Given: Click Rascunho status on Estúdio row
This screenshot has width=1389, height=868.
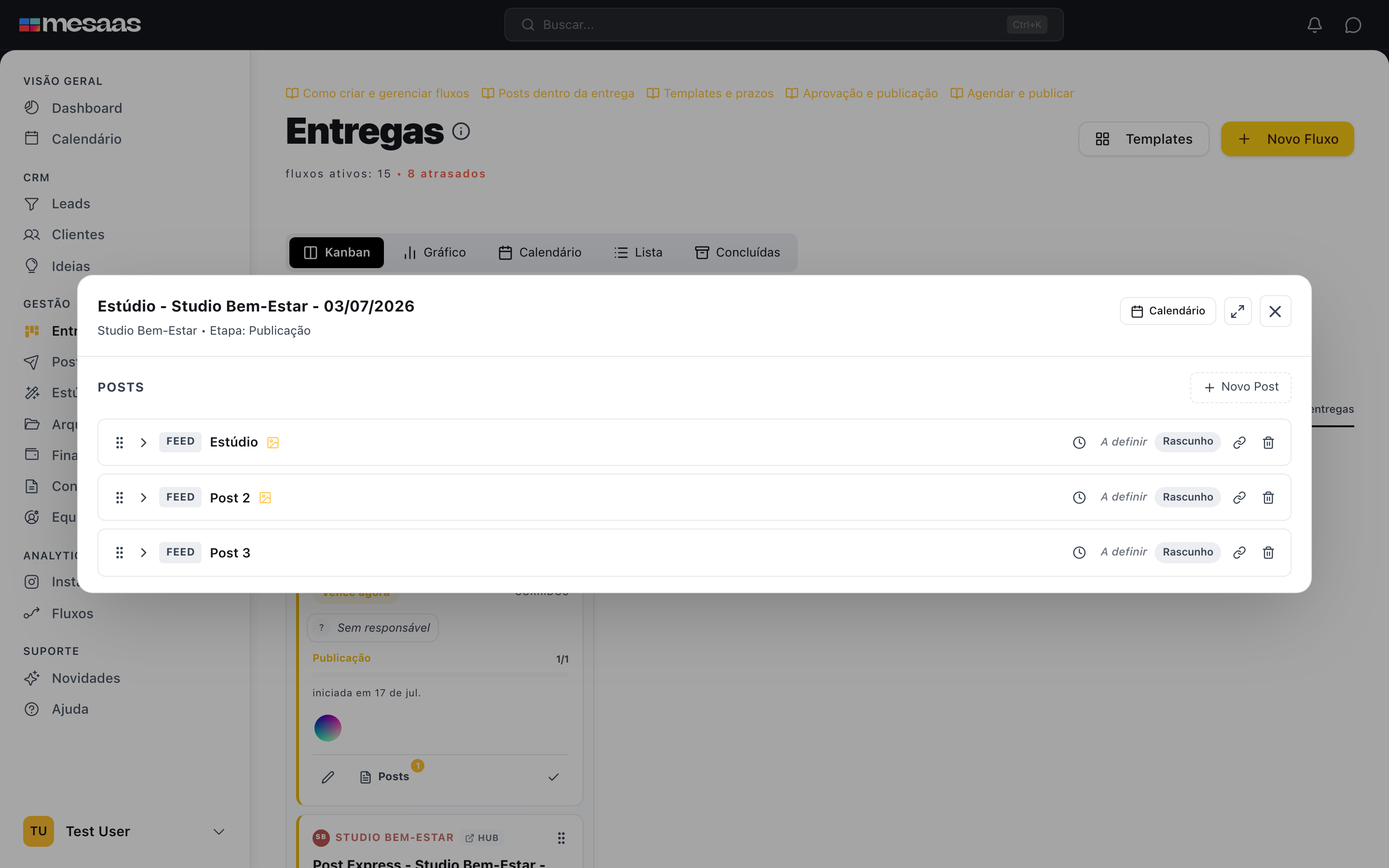Looking at the screenshot, I should [1187, 442].
